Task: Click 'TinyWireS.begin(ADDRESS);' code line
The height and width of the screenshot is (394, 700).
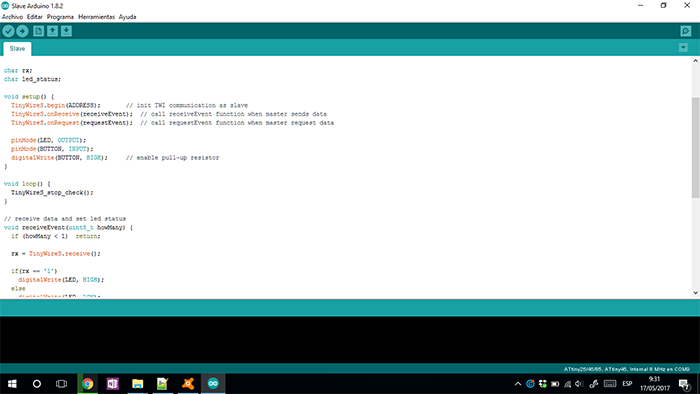Action: (x=56, y=105)
